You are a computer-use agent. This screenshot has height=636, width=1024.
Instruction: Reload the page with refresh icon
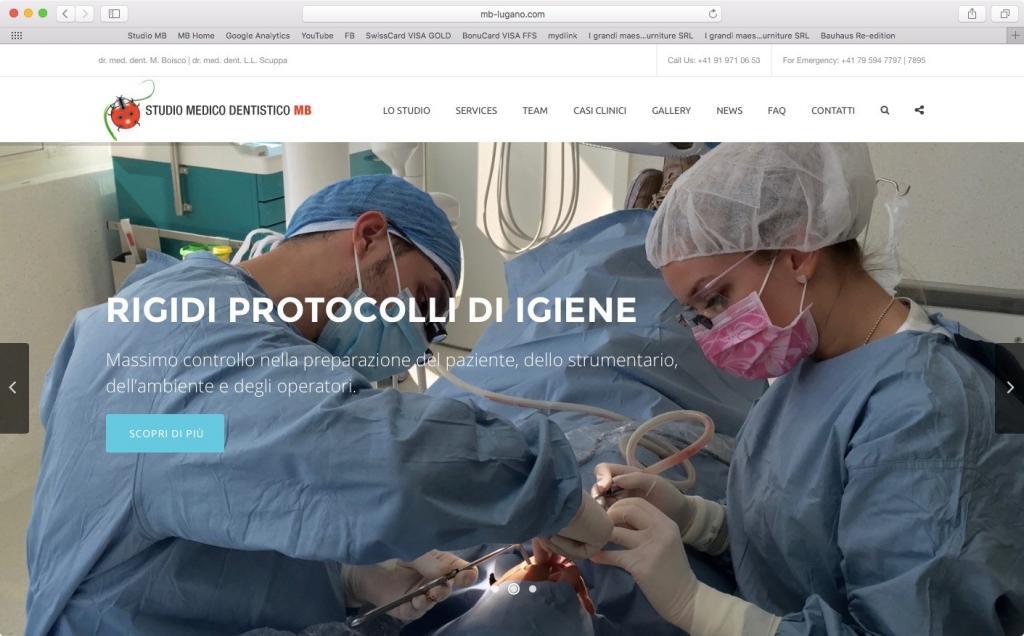[x=712, y=14]
